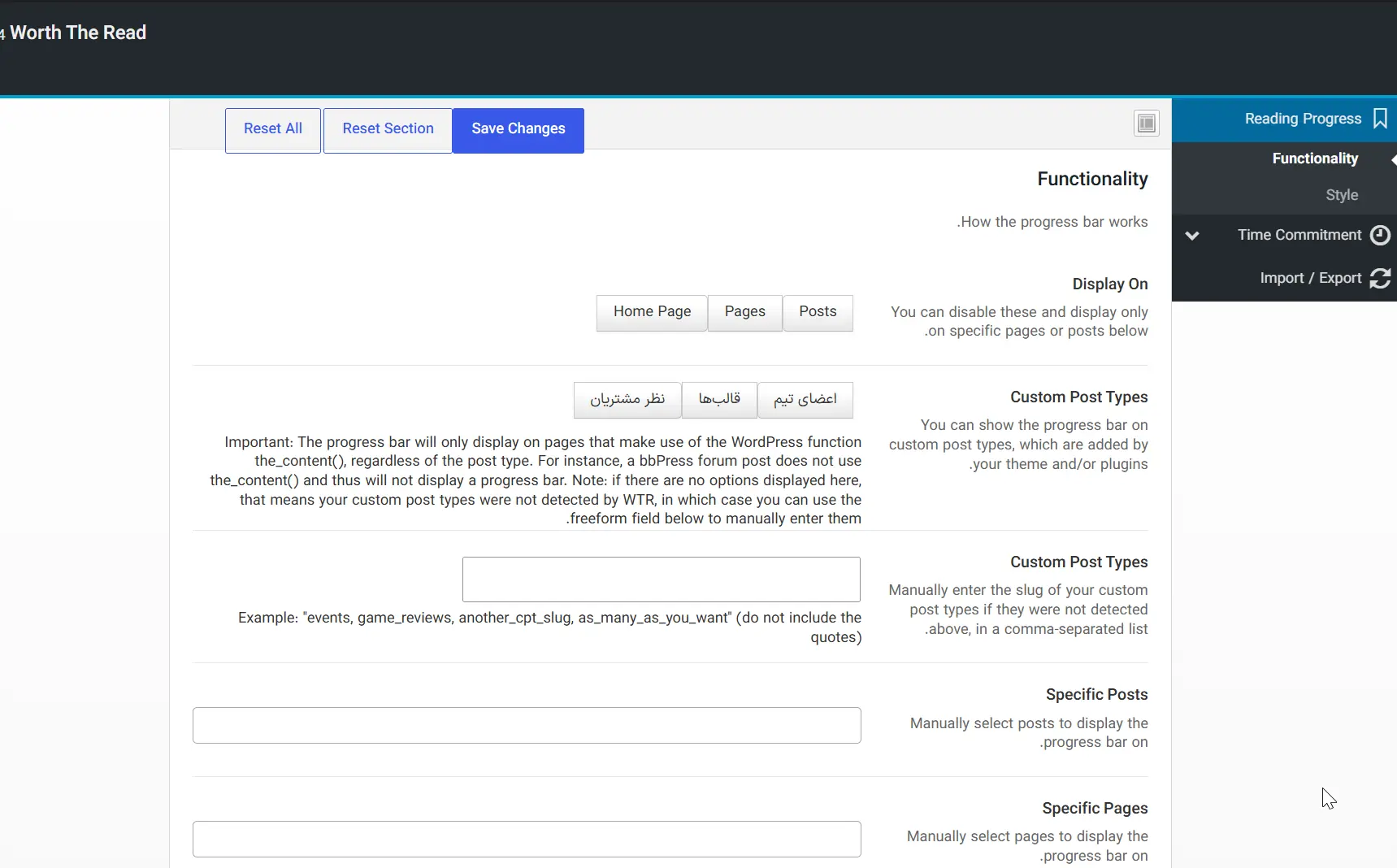Click the Reading Progress bookmark icon
Viewport: 1397px width, 868px height.
click(x=1380, y=119)
